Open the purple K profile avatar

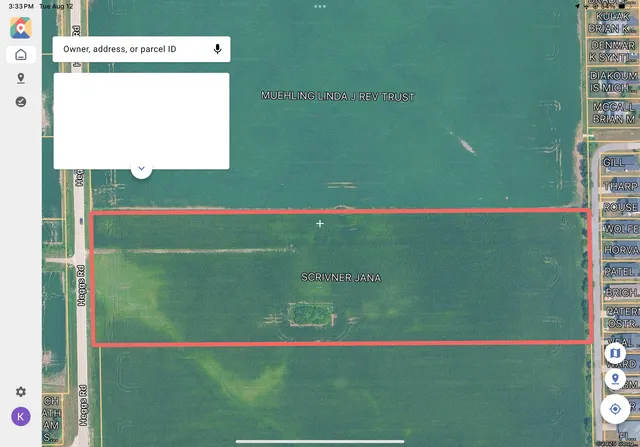[x=20, y=416]
